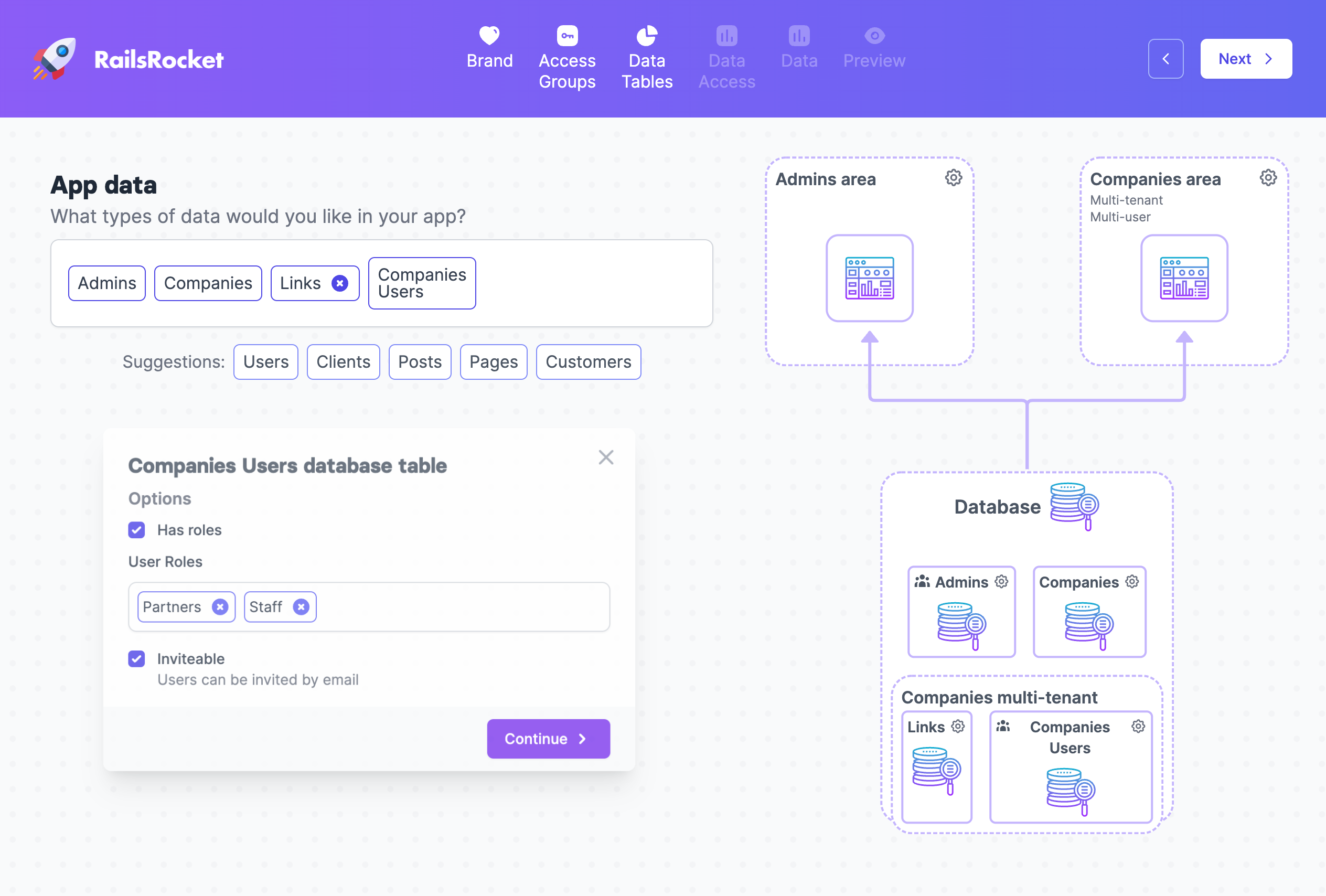Open Admins table settings gear

coord(1001,582)
